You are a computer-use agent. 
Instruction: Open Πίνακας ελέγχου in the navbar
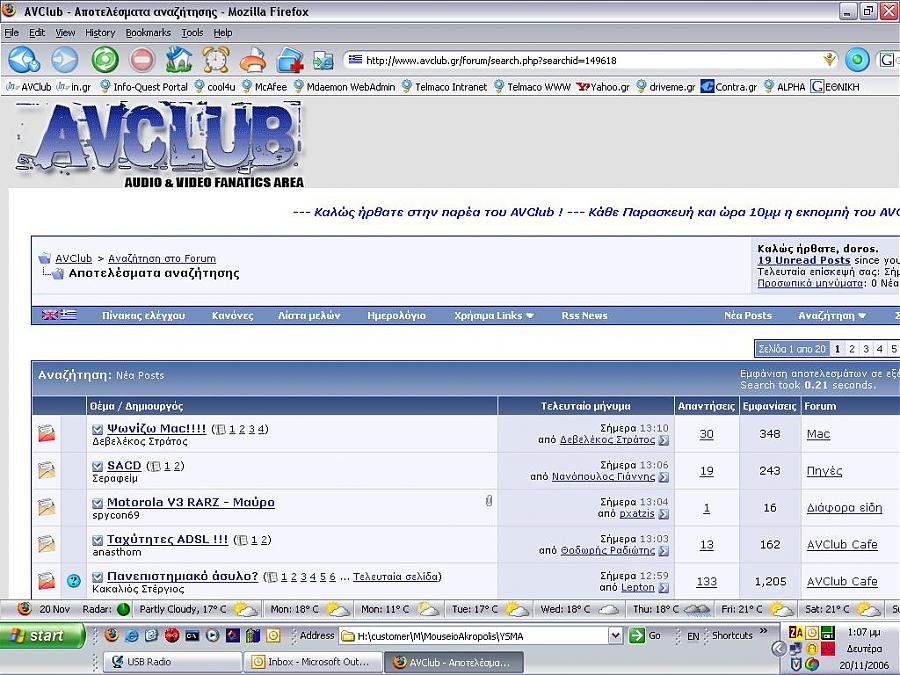pos(143,315)
